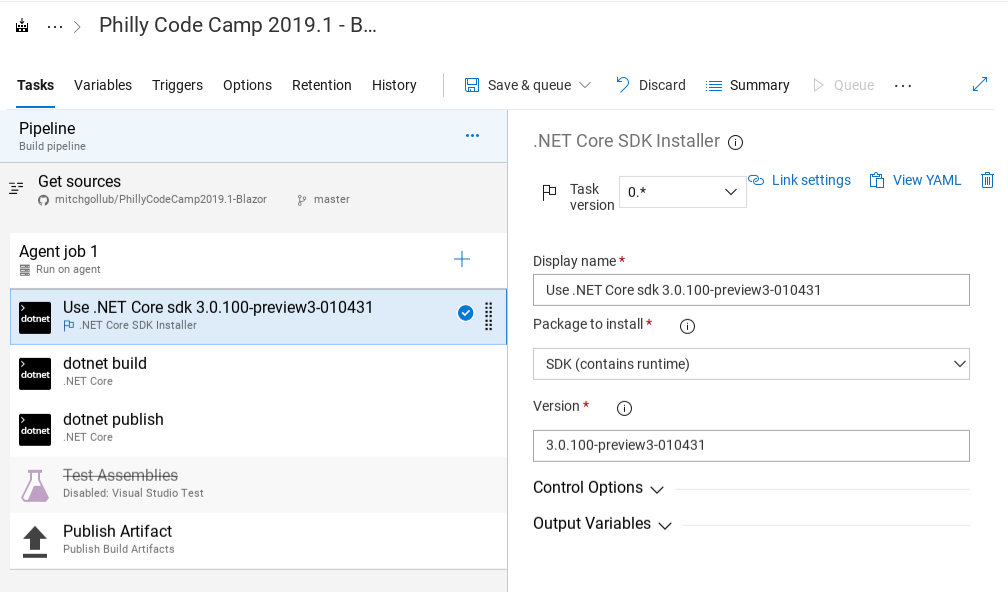This screenshot has width=1008, height=592.
Task: Click the pipeline title Philly Code Camp 2019.1
Action: click(x=238, y=25)
